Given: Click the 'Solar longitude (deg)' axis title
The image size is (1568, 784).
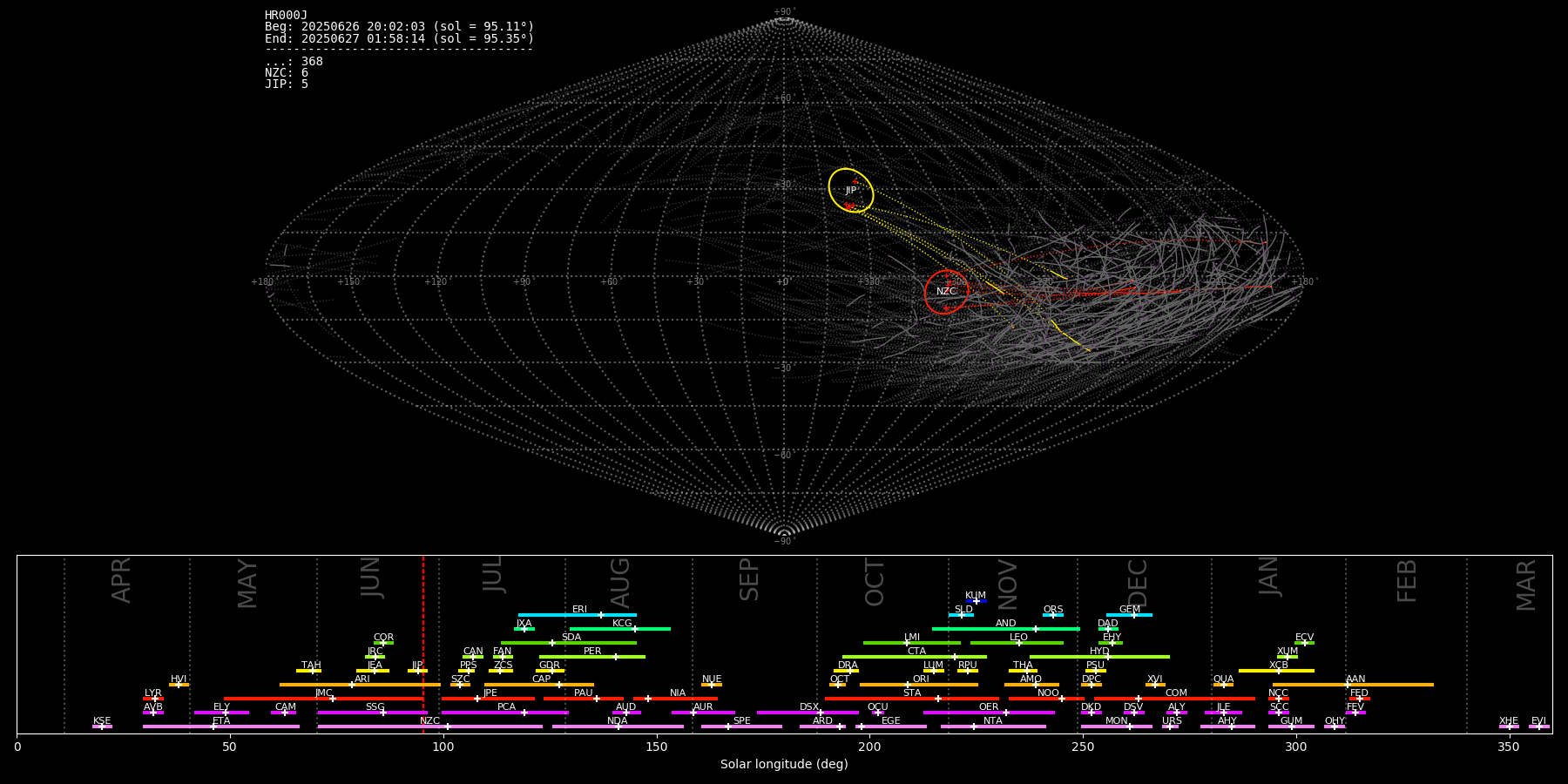Looking at the screenshot, I should 784,765.
